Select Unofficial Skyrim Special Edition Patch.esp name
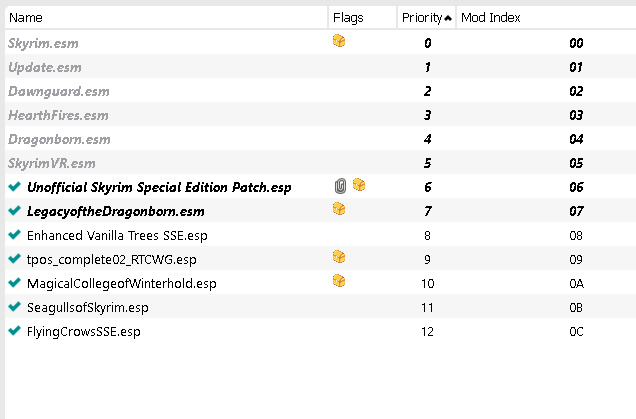The height and width of the screenshot is (419, 636). click(x=159, y=188)
